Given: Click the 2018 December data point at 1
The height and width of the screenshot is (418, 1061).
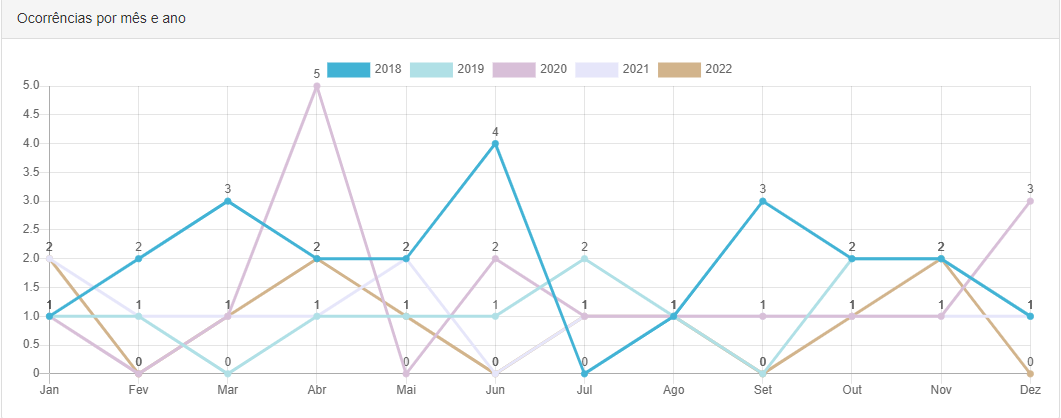Looking at the screenshot, I should (1030, 316).
